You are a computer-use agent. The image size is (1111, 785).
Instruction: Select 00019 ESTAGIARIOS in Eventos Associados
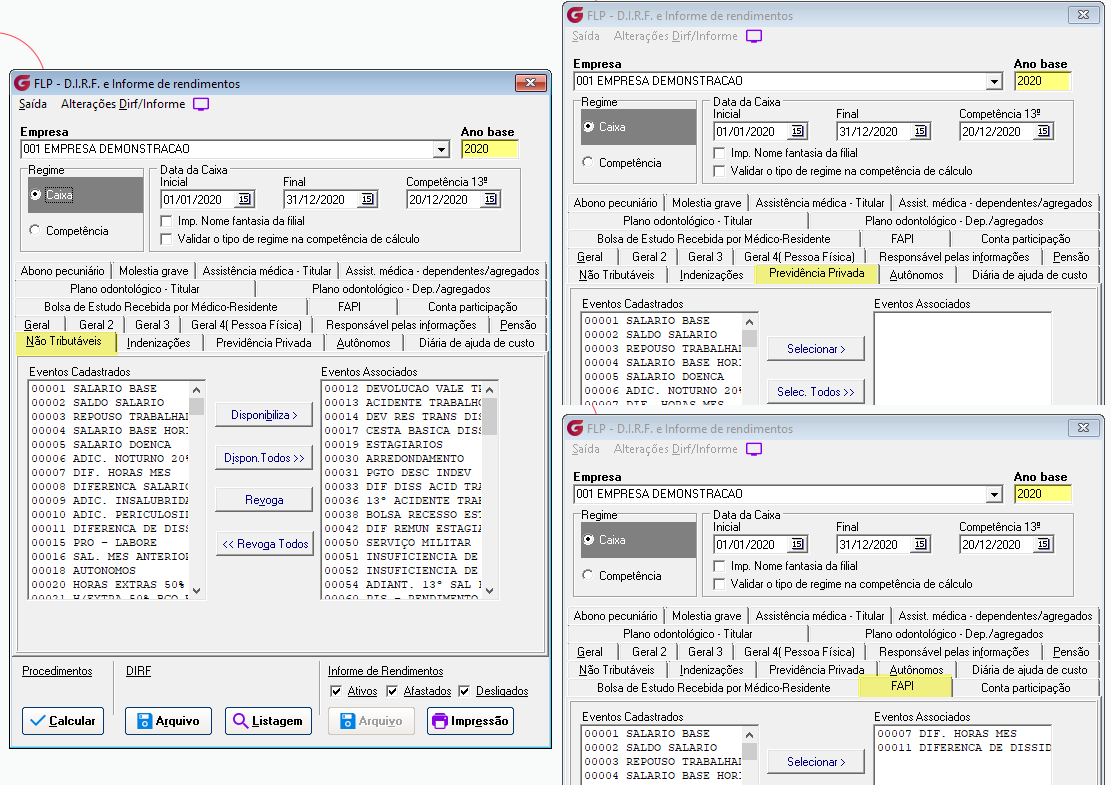(x=402, y=445)
